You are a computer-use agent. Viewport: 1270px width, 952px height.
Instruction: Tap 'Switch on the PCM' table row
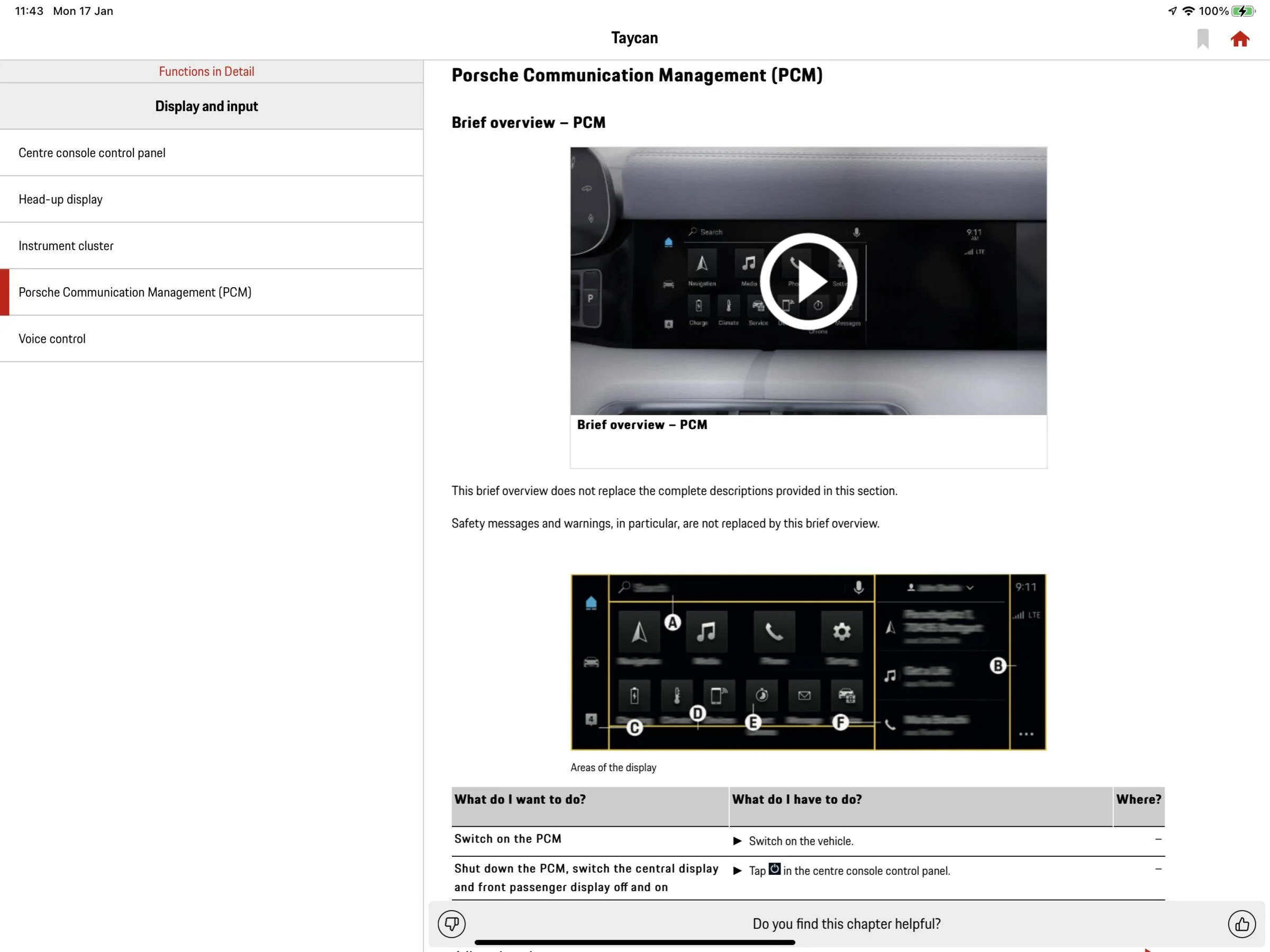pyautogui.click(x=808, y=841)
